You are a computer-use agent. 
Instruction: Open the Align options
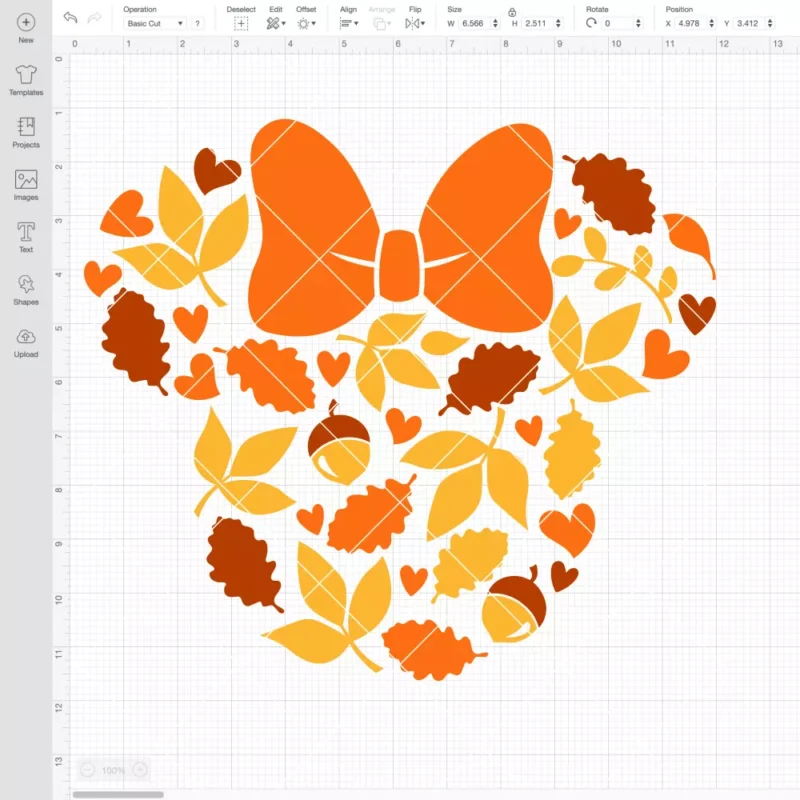pyautogui.click(x=345, y=23)
